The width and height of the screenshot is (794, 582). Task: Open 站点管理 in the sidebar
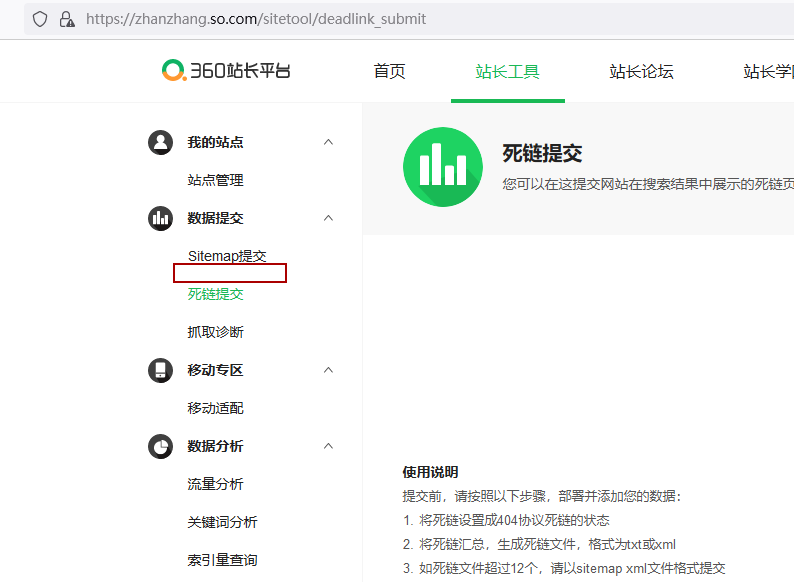215,180
